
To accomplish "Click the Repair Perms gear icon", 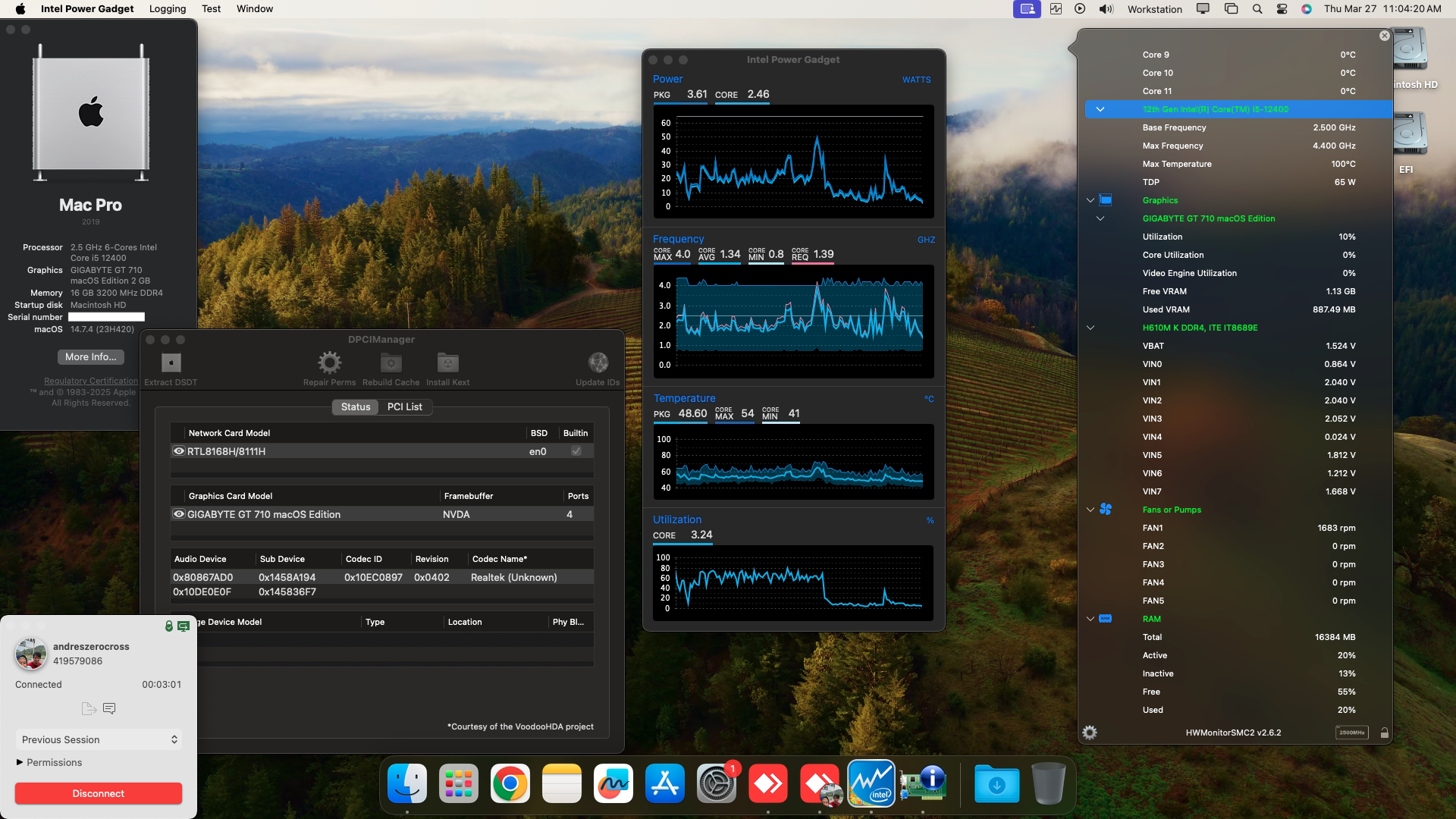I will [329, 362].
